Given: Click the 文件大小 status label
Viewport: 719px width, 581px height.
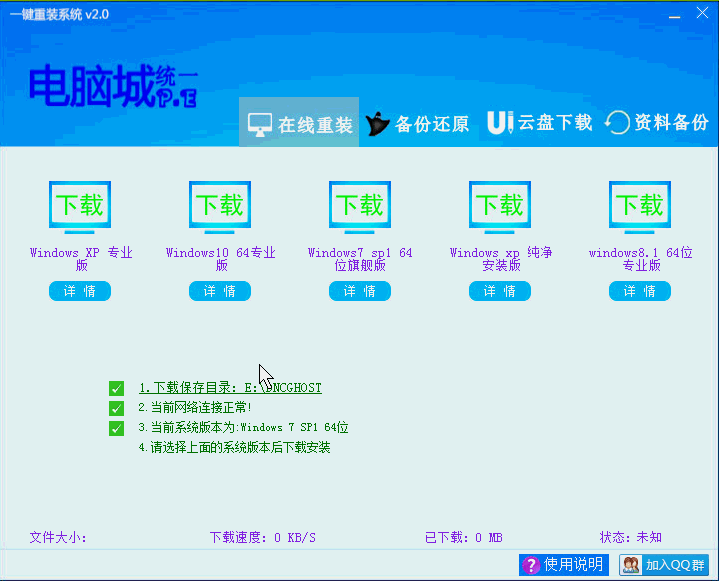Looking at the screenshot, I should pos(58,537).
